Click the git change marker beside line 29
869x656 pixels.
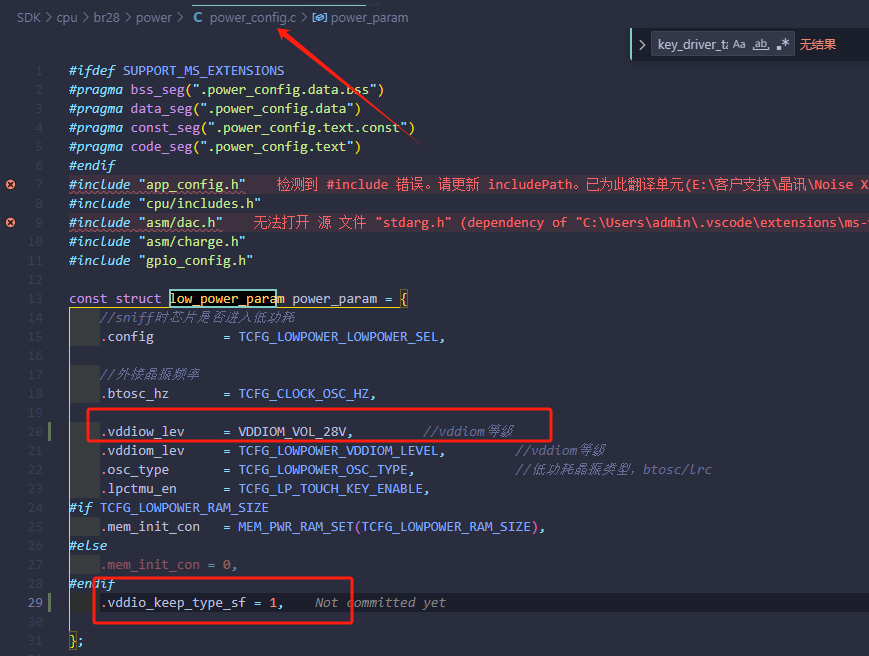click(x=50, y=602)
